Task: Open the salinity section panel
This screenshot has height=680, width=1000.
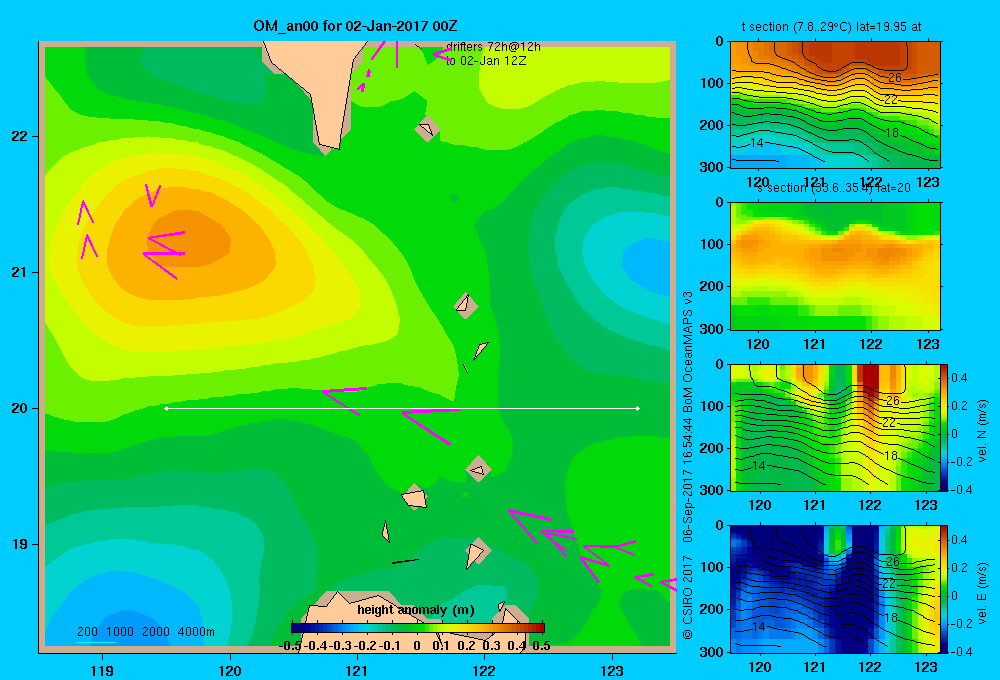Action: point(835,266)
